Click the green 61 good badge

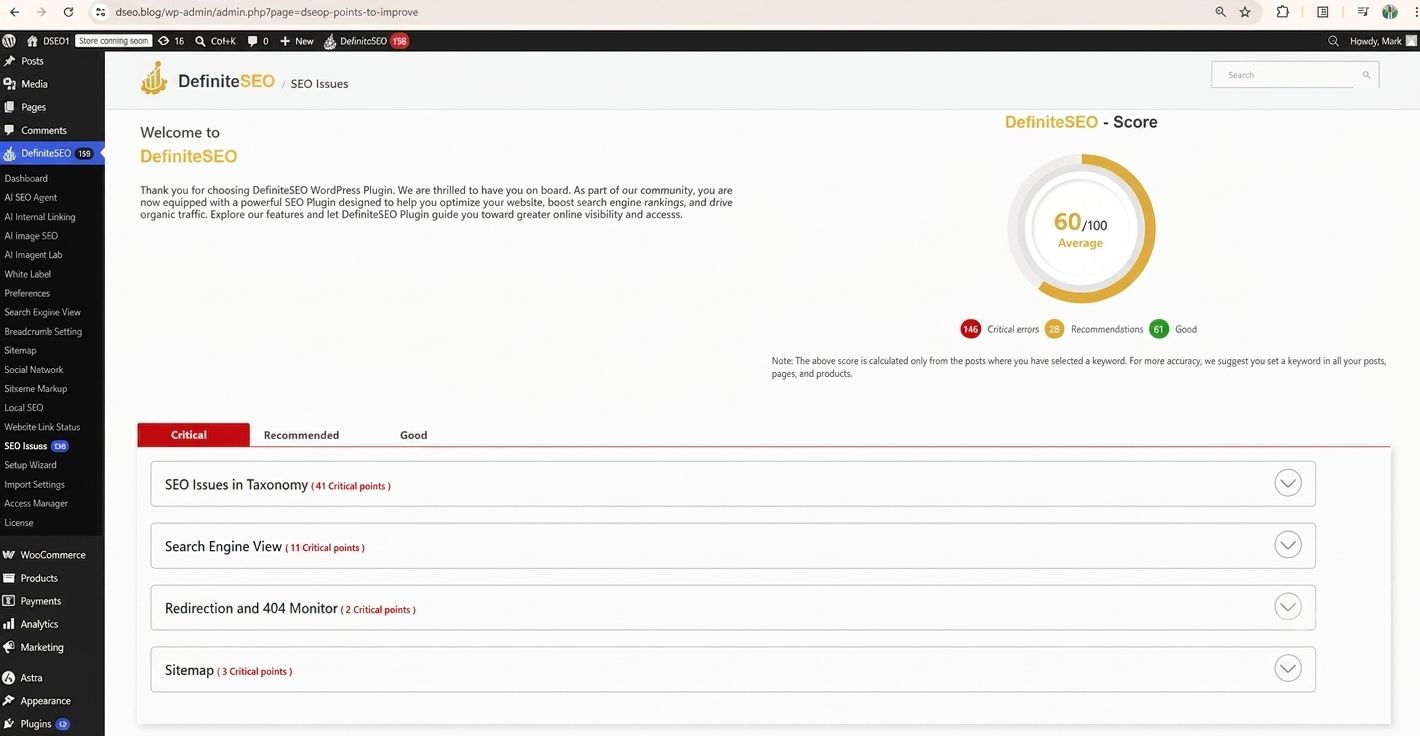click(1159, 329)
